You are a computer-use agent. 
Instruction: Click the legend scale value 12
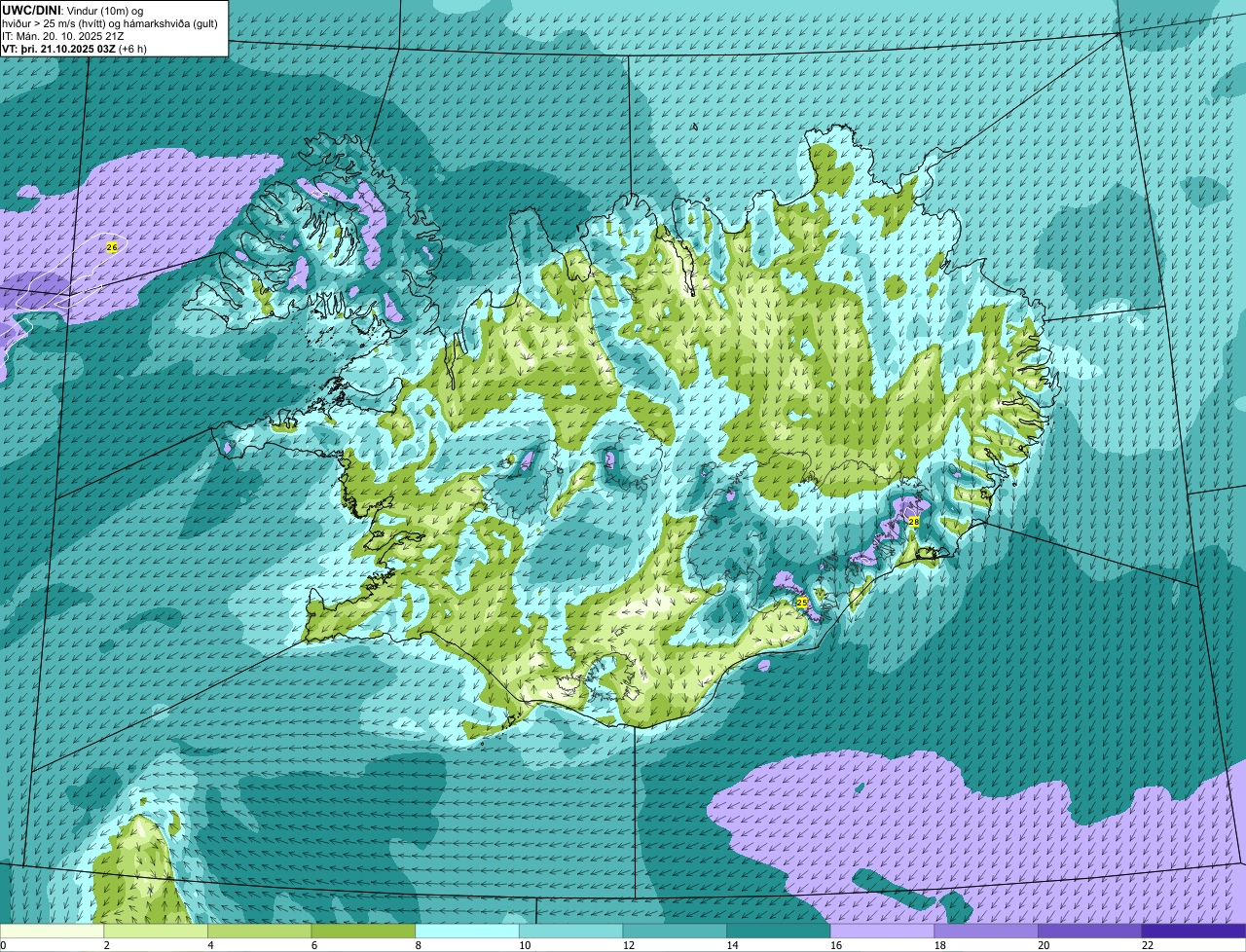(x=628, y=945)
